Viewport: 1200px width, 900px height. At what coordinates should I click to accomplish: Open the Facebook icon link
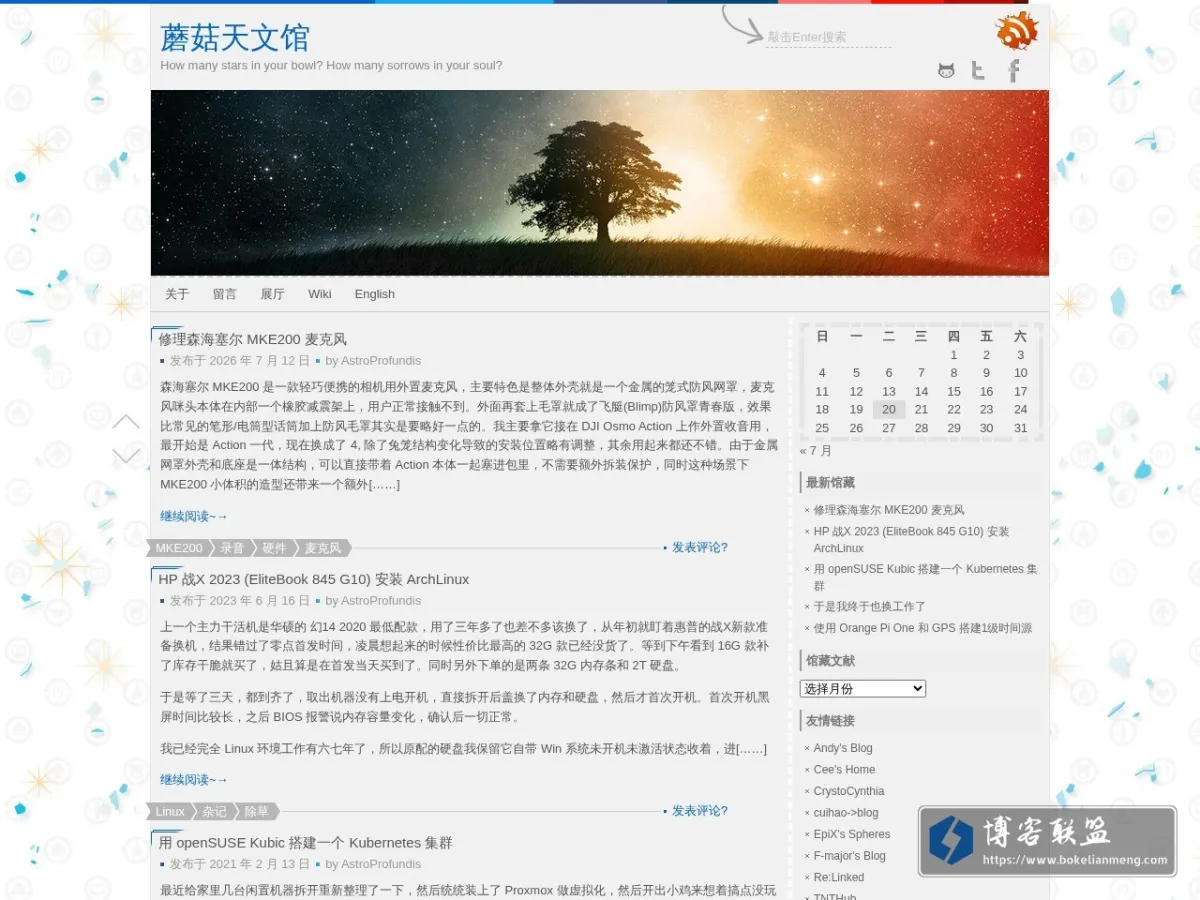click(1013, 71)
